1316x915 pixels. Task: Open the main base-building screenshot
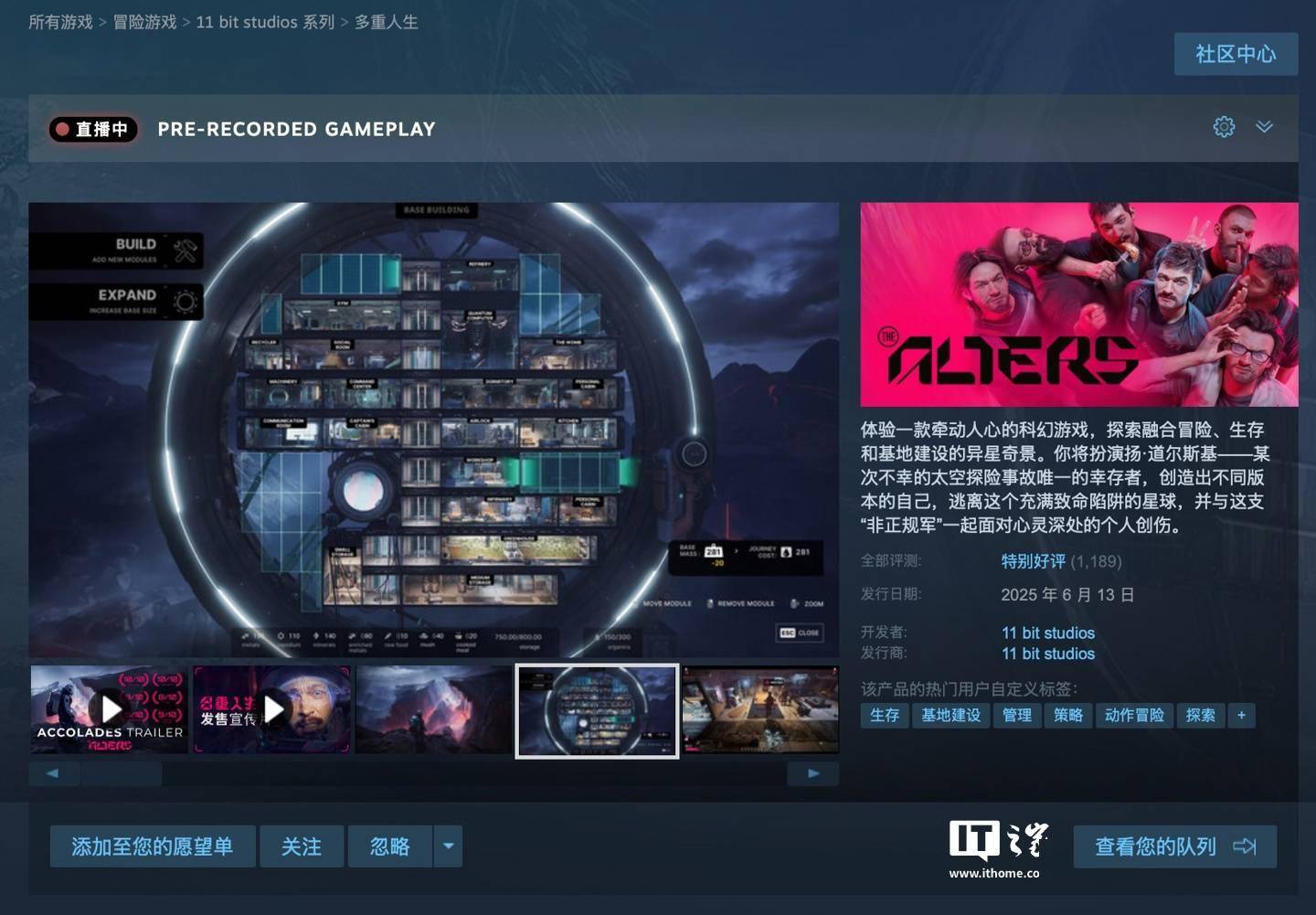(x=433, y=430)
